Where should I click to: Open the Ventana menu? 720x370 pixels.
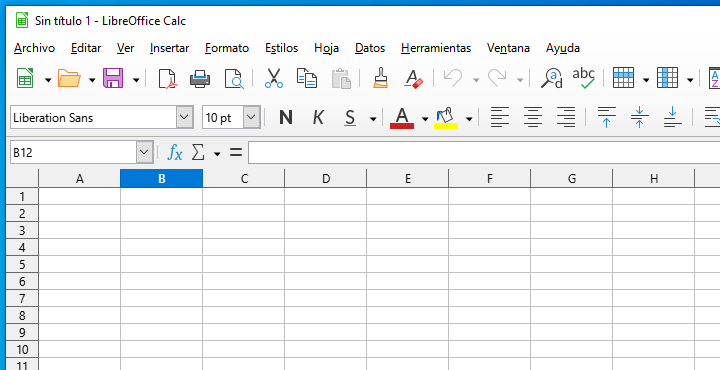508,48
